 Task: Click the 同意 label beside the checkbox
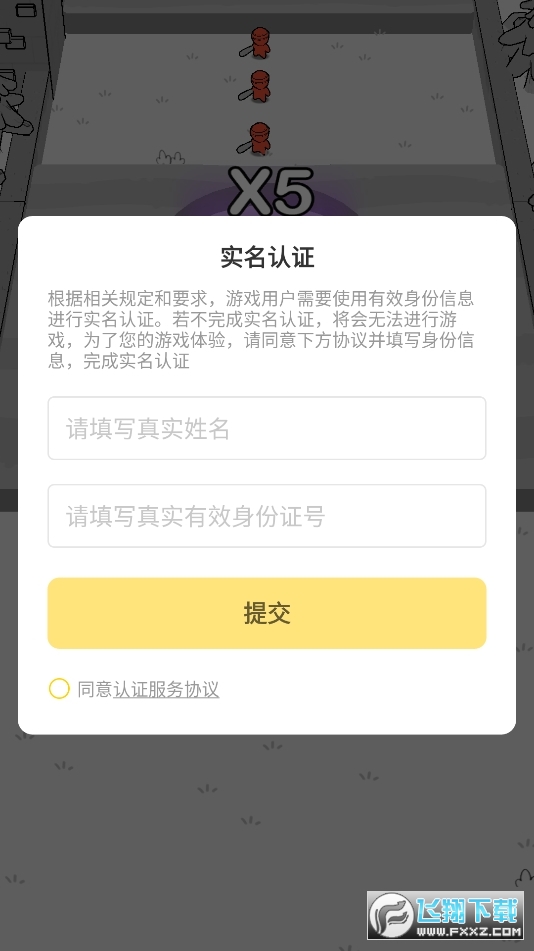(x=95, y=689)
